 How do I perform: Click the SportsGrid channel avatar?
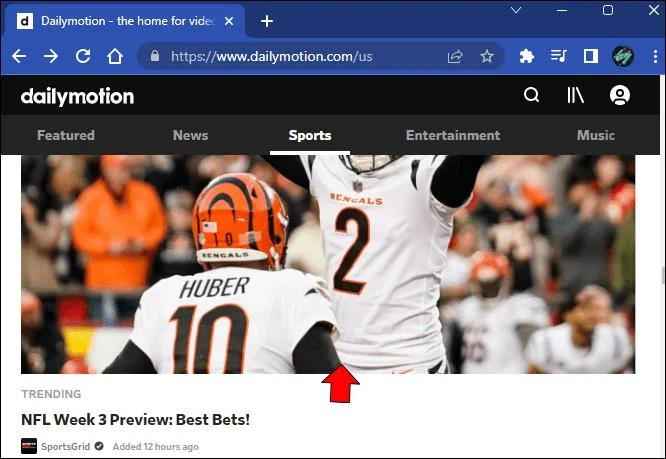click(29, 446)
